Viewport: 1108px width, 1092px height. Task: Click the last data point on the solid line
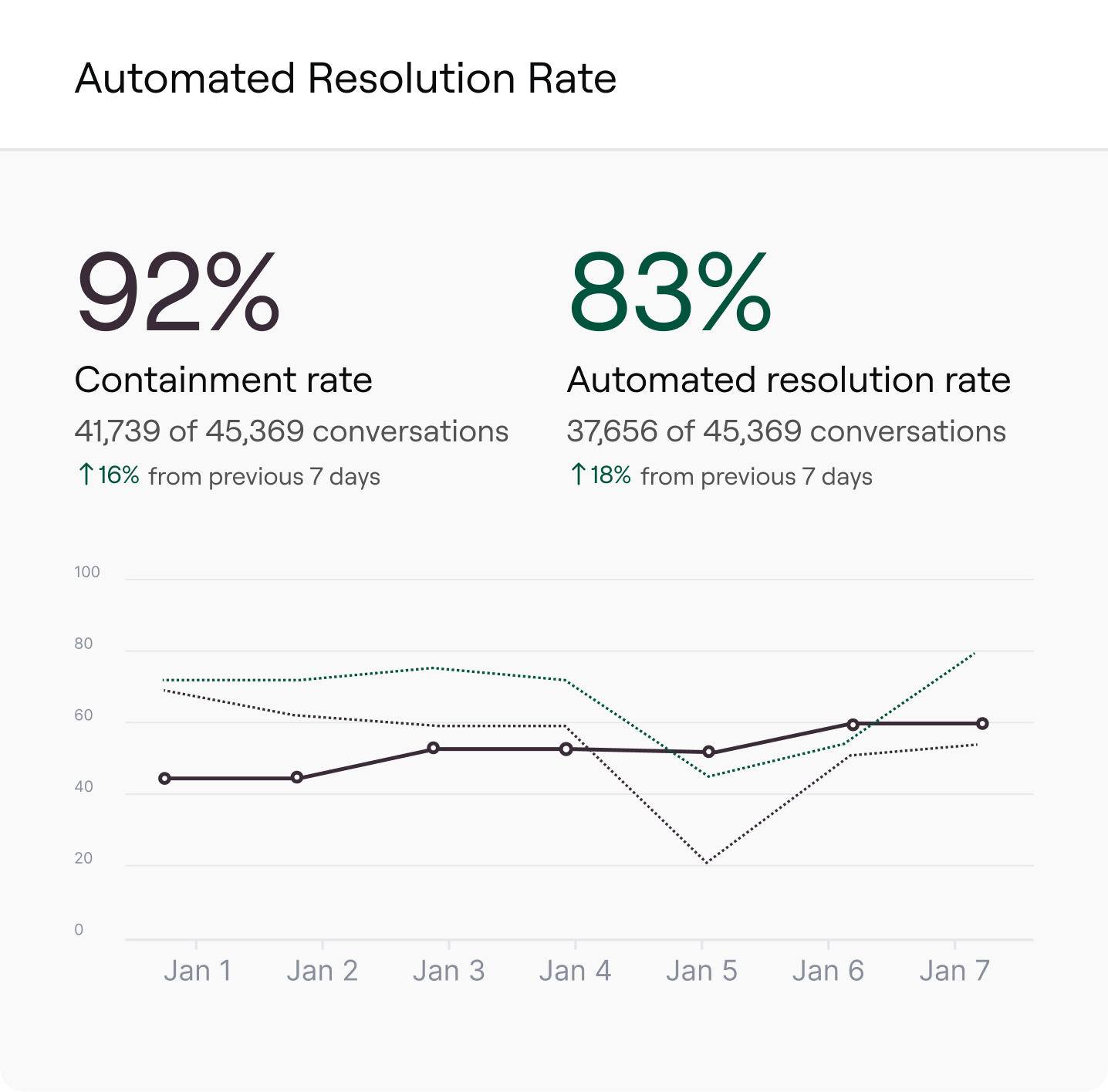click(982, 724)
